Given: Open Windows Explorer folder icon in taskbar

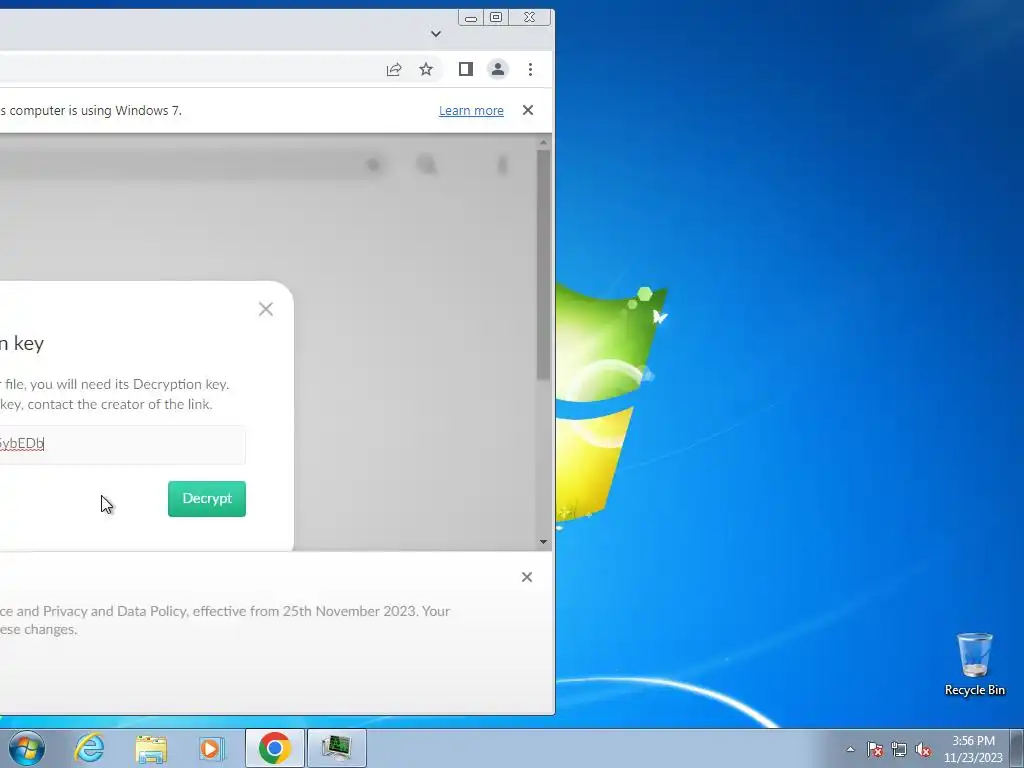Looking at the screenshot, I should point(151,748).
